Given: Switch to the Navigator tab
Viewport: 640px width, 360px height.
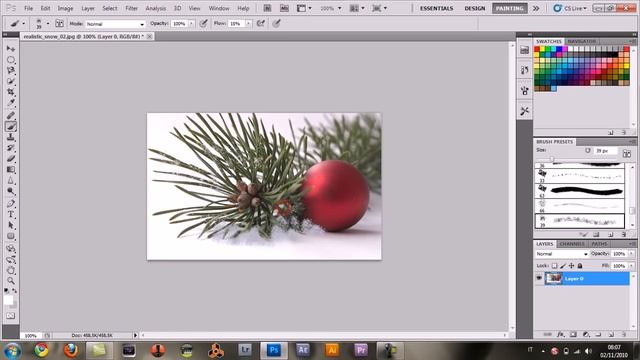Looking at the screenshot, I should click(x=582, y=41).
